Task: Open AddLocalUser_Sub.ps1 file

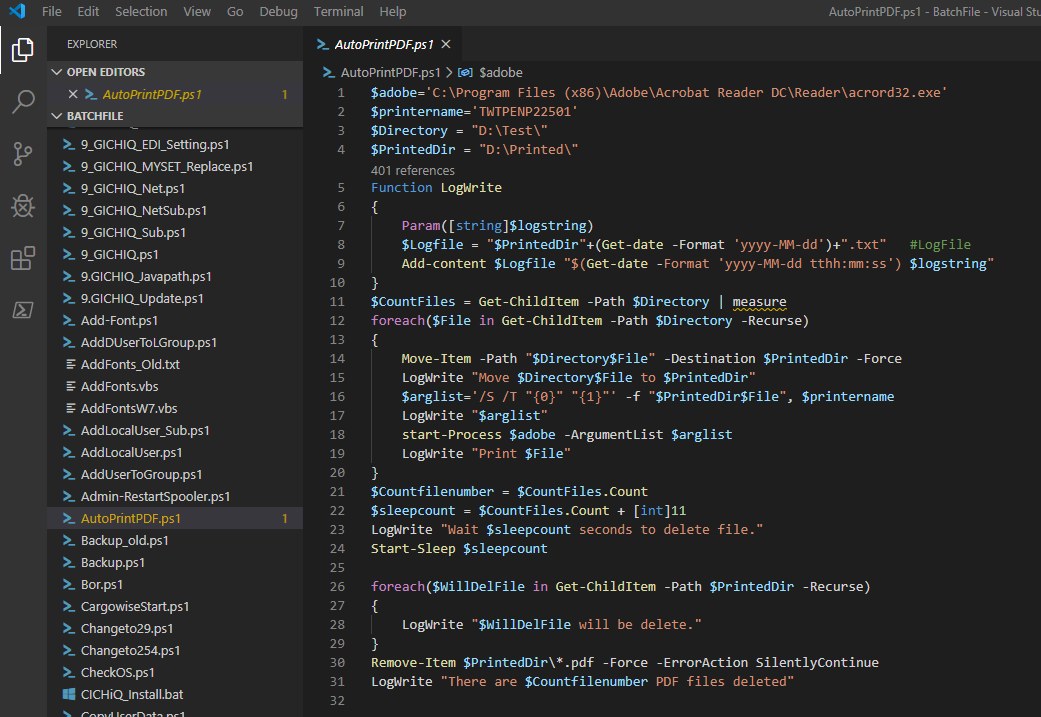Action: click(x=175, y=430)
